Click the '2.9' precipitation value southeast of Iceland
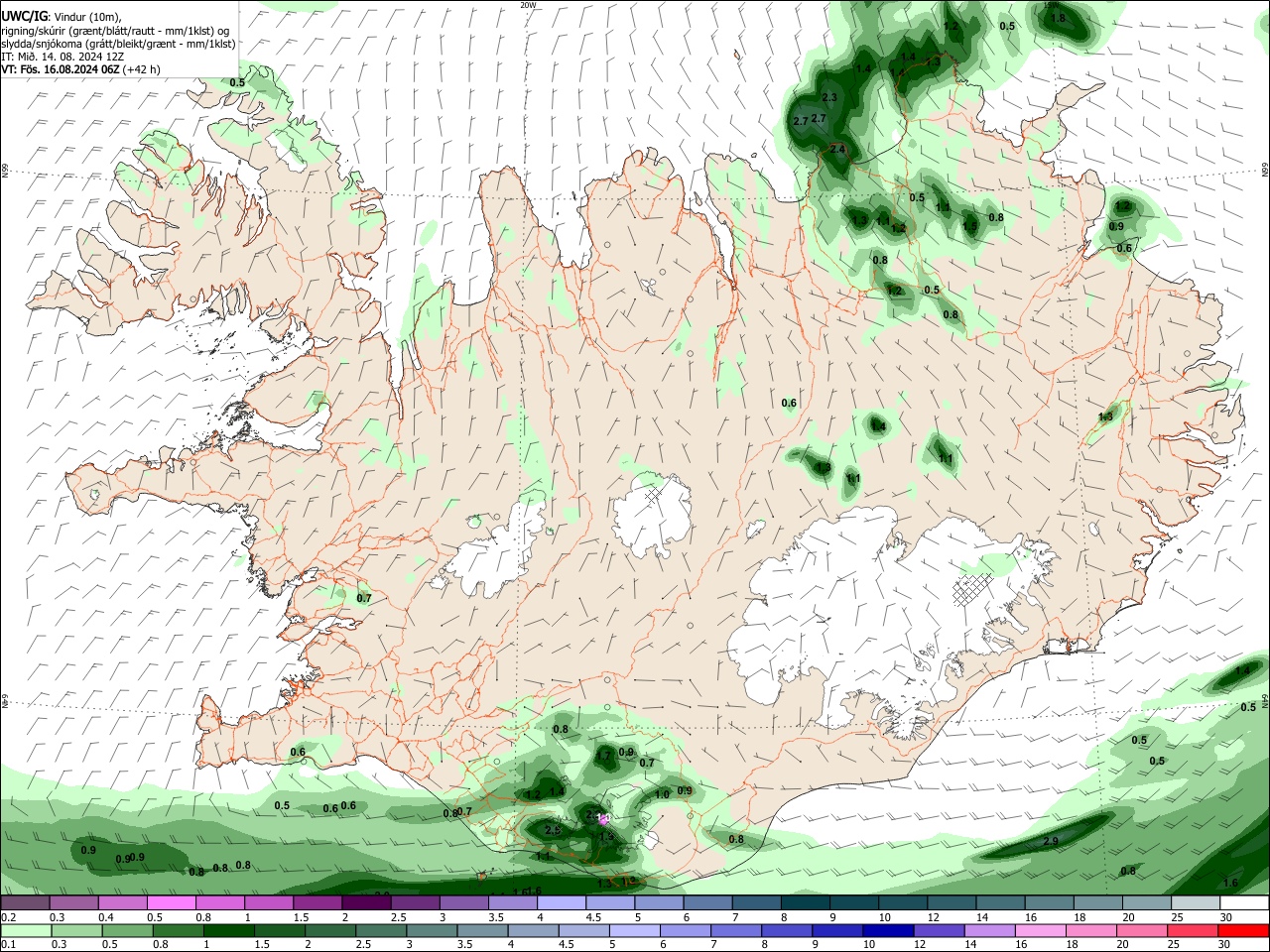The height and width of the screenshot is (952, 1270). [x=1052, y=842]
